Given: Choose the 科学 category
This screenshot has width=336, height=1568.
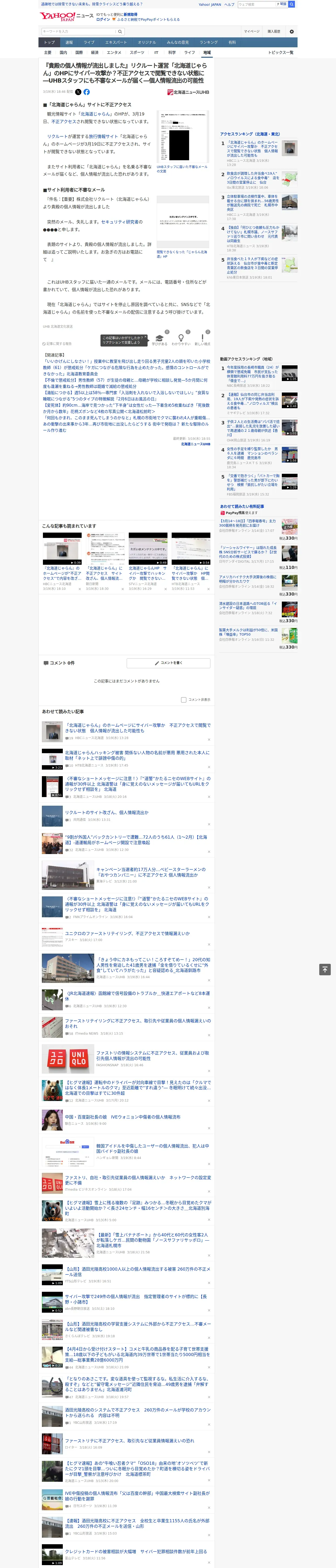Looking at the screenshot, I should coord(172,52).
